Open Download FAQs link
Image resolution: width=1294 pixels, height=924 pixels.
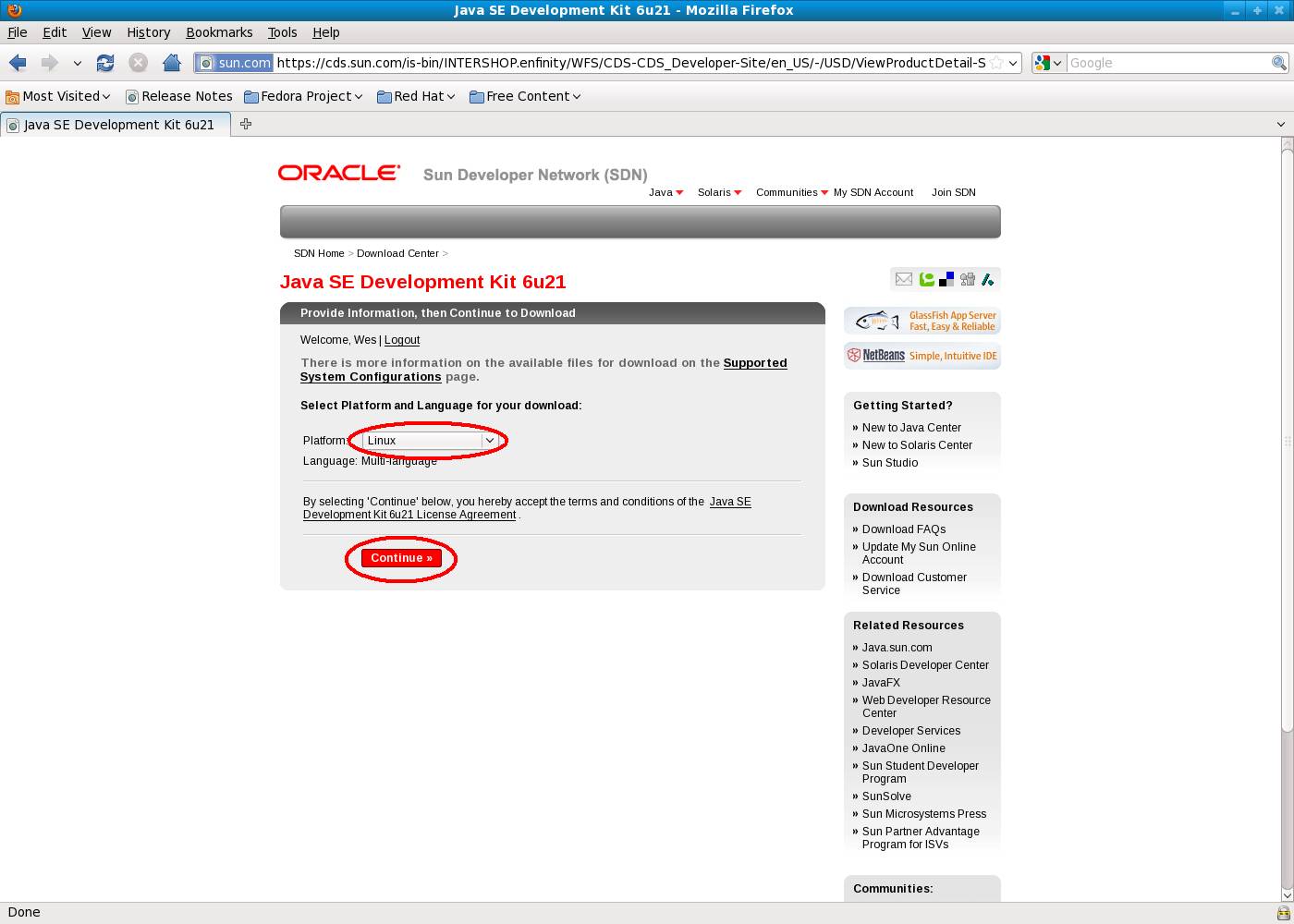pyautogui.click(x=904, y=529)
